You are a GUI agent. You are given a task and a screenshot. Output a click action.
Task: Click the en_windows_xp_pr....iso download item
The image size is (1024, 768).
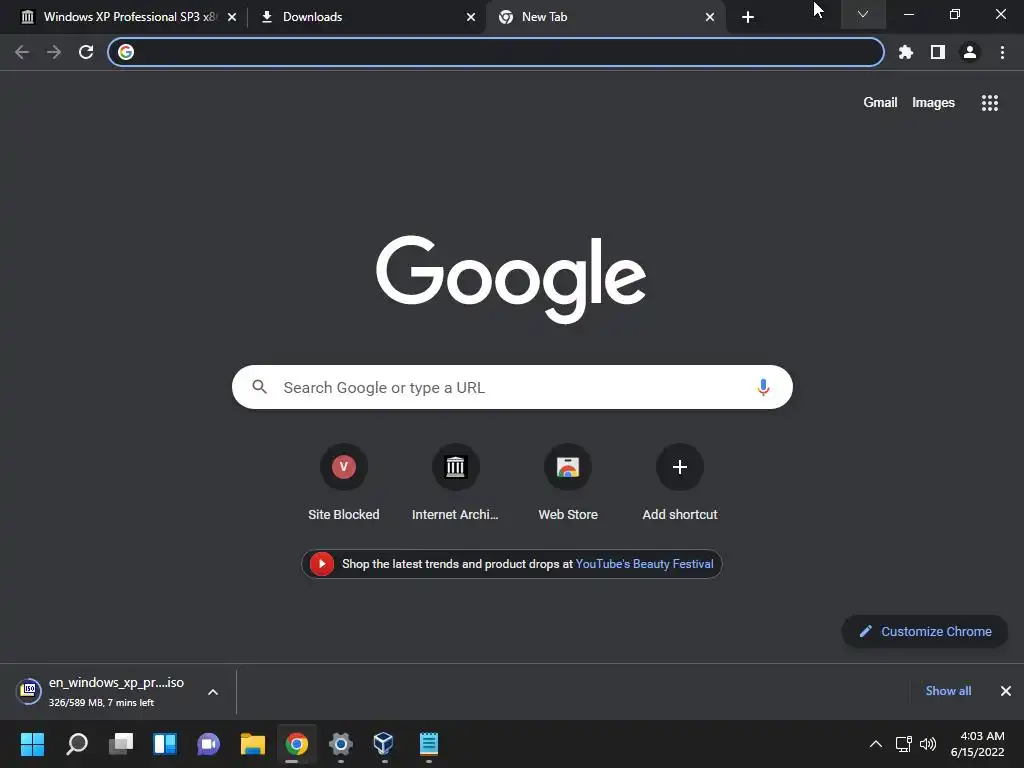point(116,682)
